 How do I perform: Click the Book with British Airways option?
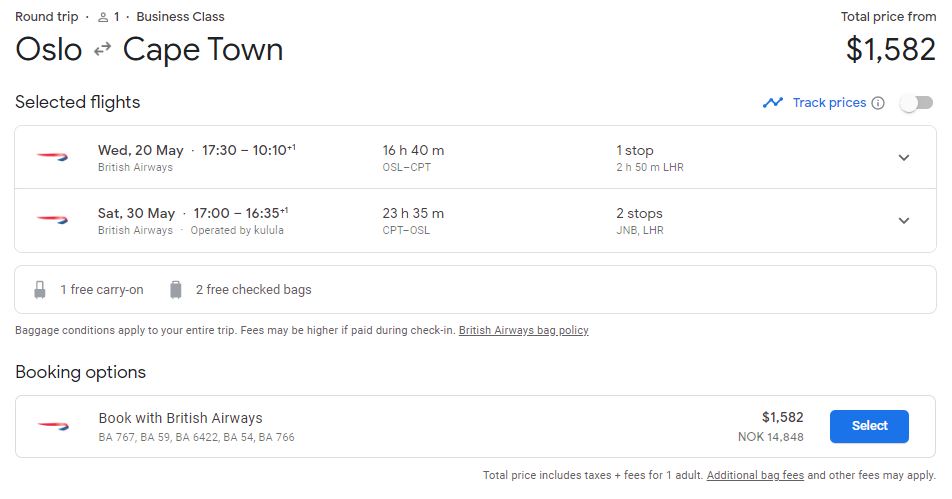click(180, 418)
